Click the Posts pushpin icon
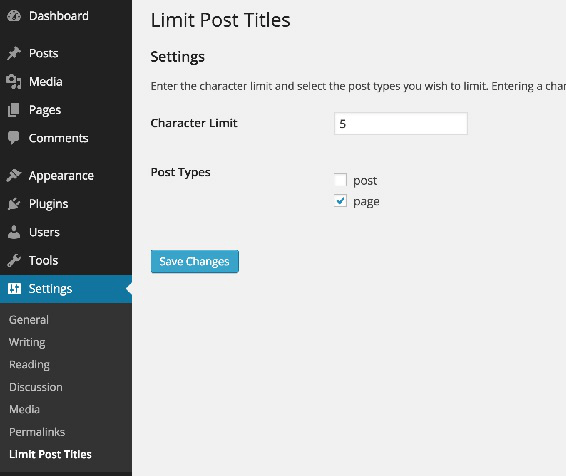The image size is (566, 476). [x=14, y=53]
